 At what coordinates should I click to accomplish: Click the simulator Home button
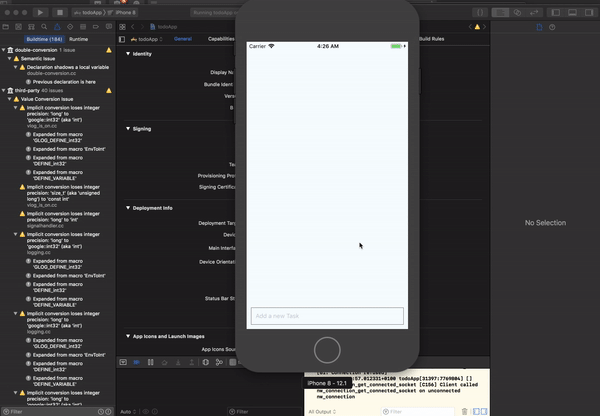point(327,349)
